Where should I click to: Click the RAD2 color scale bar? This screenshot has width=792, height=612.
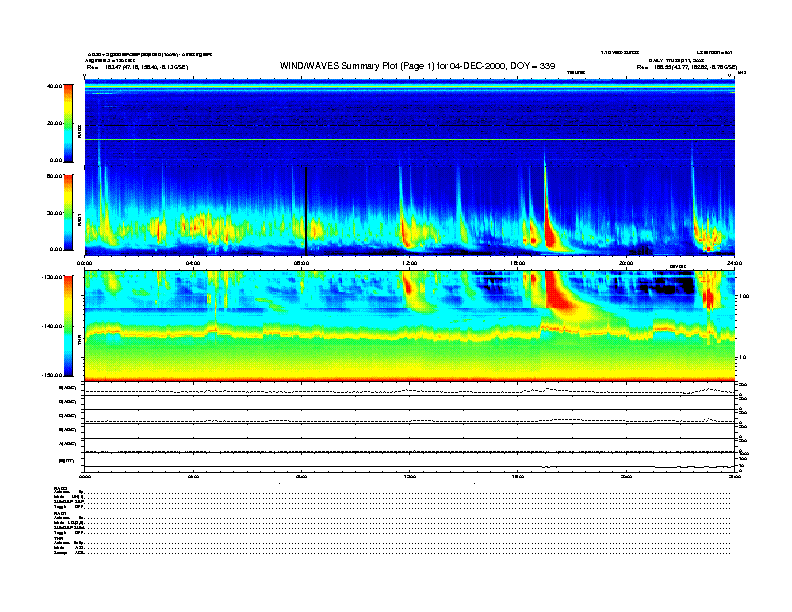(68, 123)
